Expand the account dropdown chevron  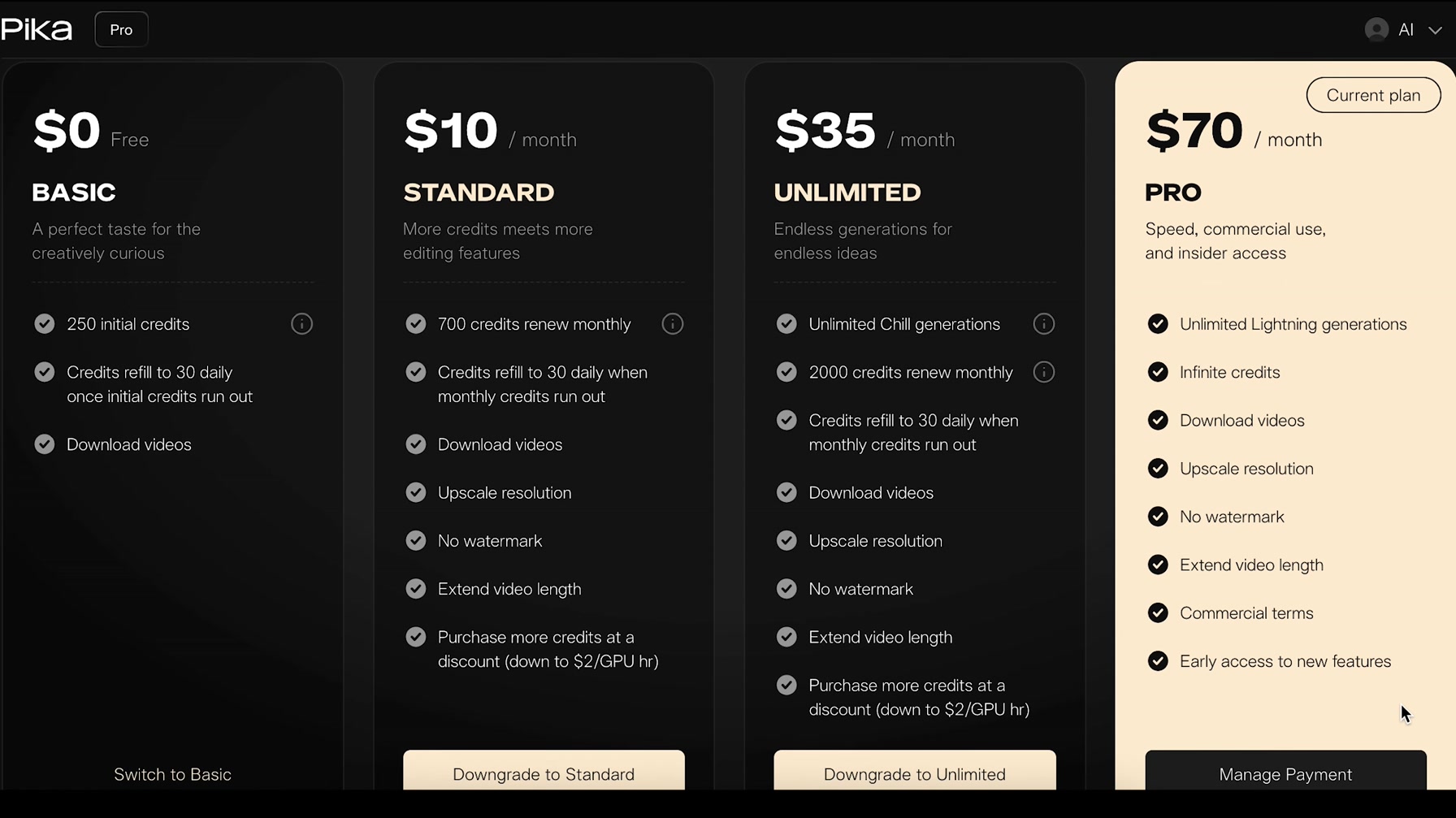(x=1435, y=30)
